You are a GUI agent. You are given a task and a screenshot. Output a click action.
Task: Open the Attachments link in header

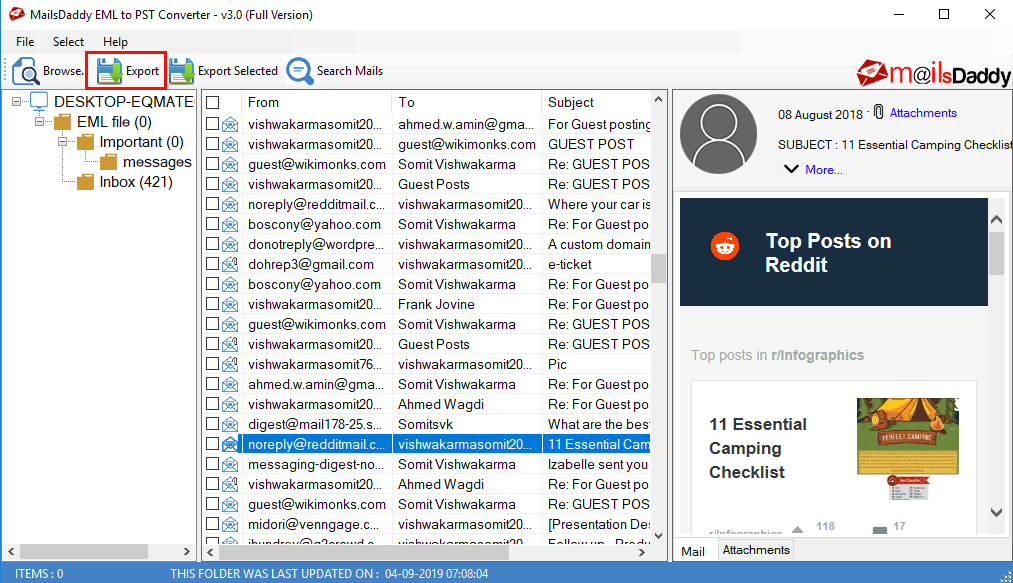pos(923,113)
